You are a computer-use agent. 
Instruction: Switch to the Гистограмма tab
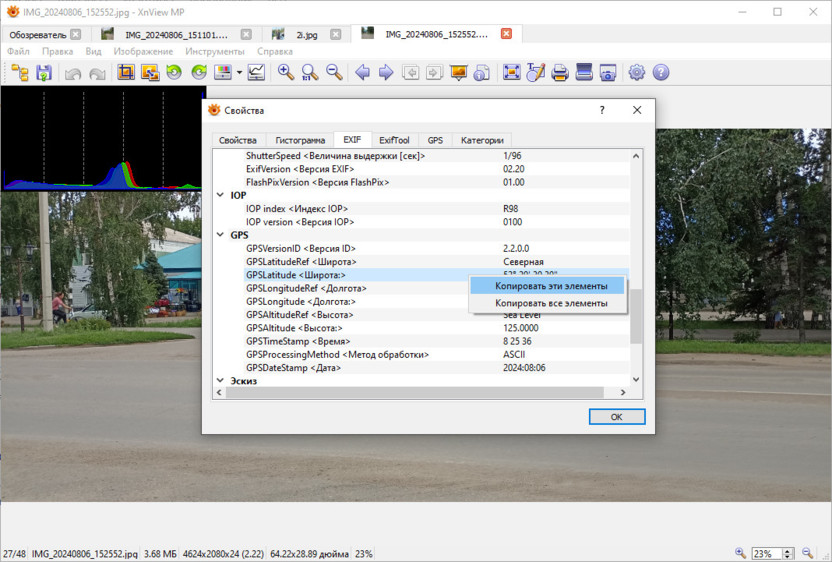click(x=300, y=140)
